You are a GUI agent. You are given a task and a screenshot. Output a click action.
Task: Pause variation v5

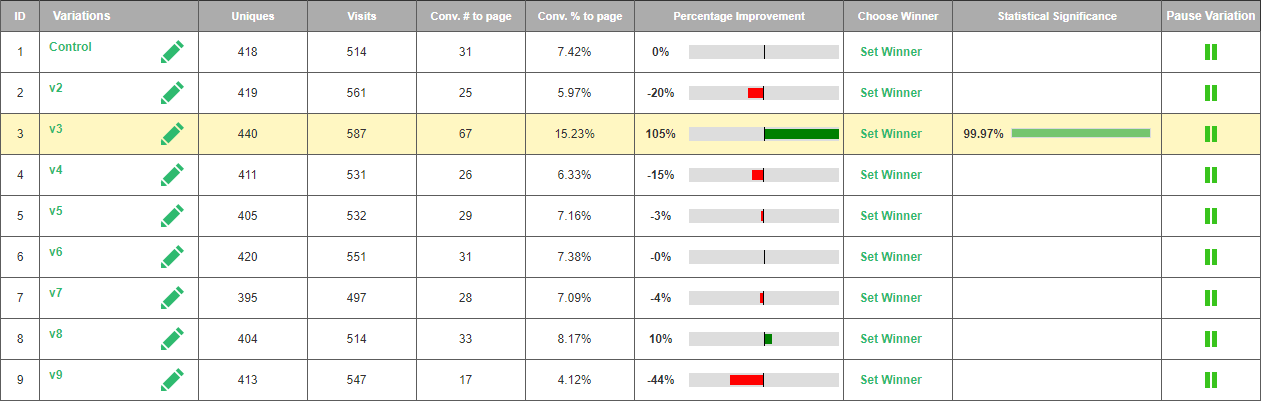coord(1210,216)
